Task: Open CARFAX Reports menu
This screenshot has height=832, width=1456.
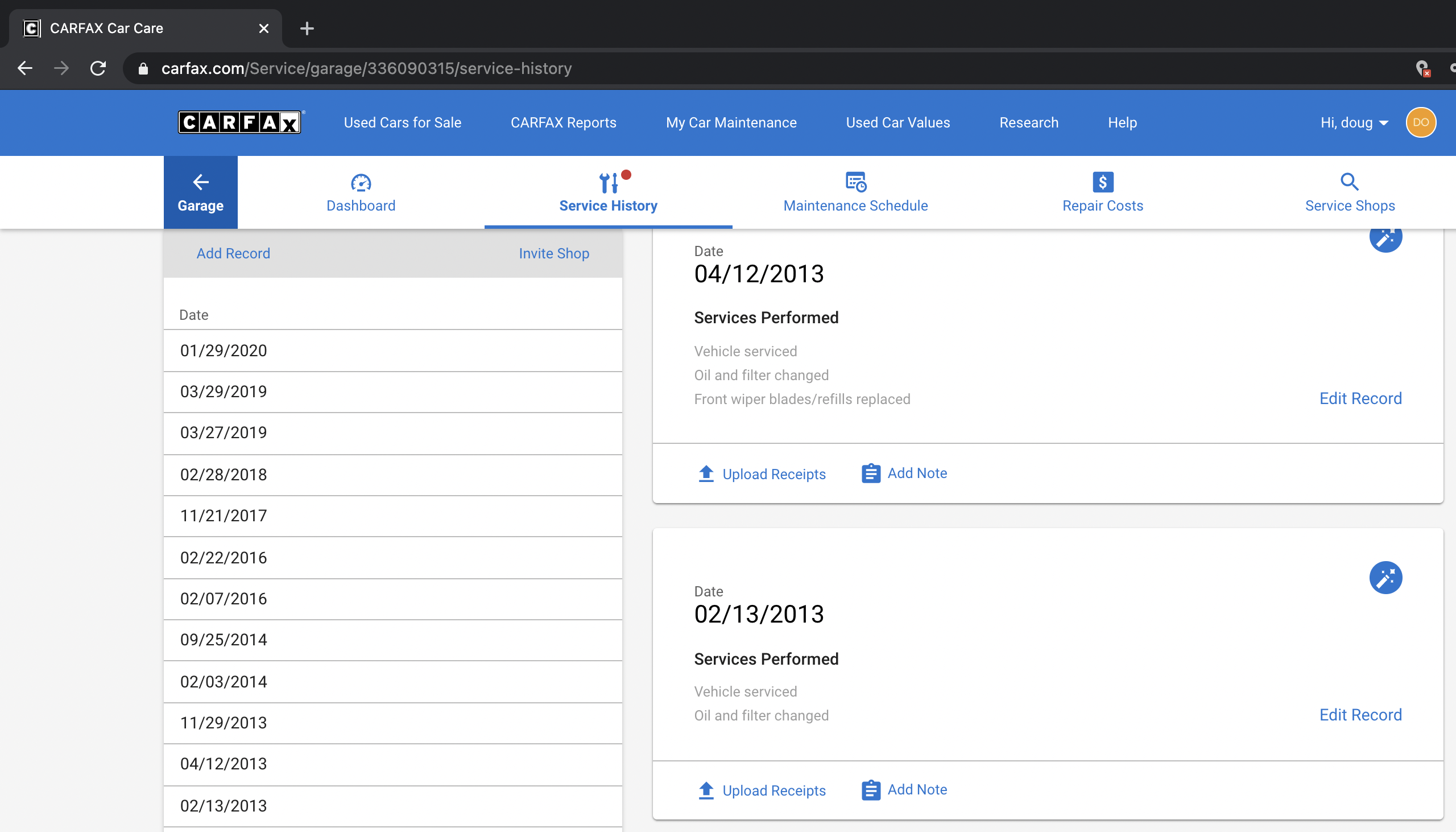Action: [x=564, y=122]
